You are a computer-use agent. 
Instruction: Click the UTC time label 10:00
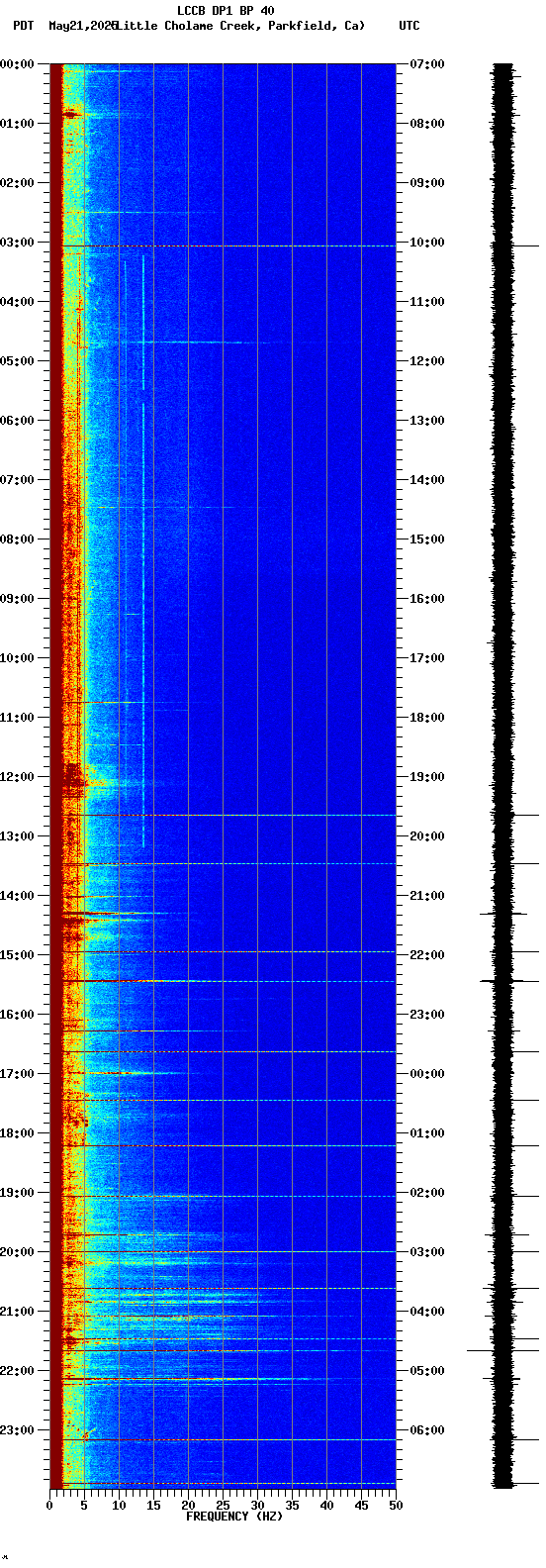(x=427, y=243)
